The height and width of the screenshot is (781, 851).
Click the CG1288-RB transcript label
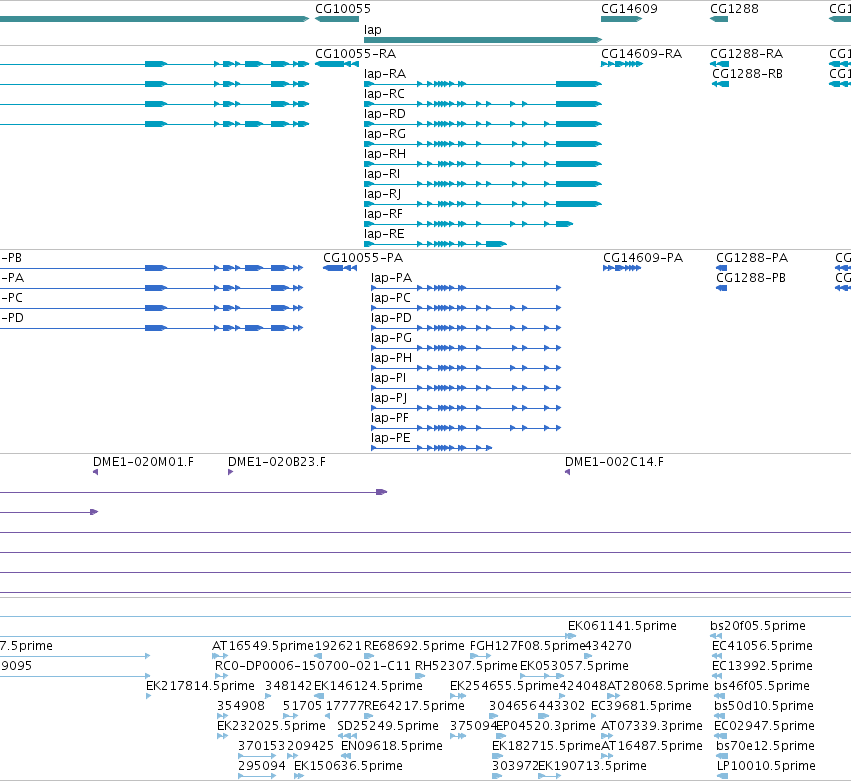click(x=747, y=74)
